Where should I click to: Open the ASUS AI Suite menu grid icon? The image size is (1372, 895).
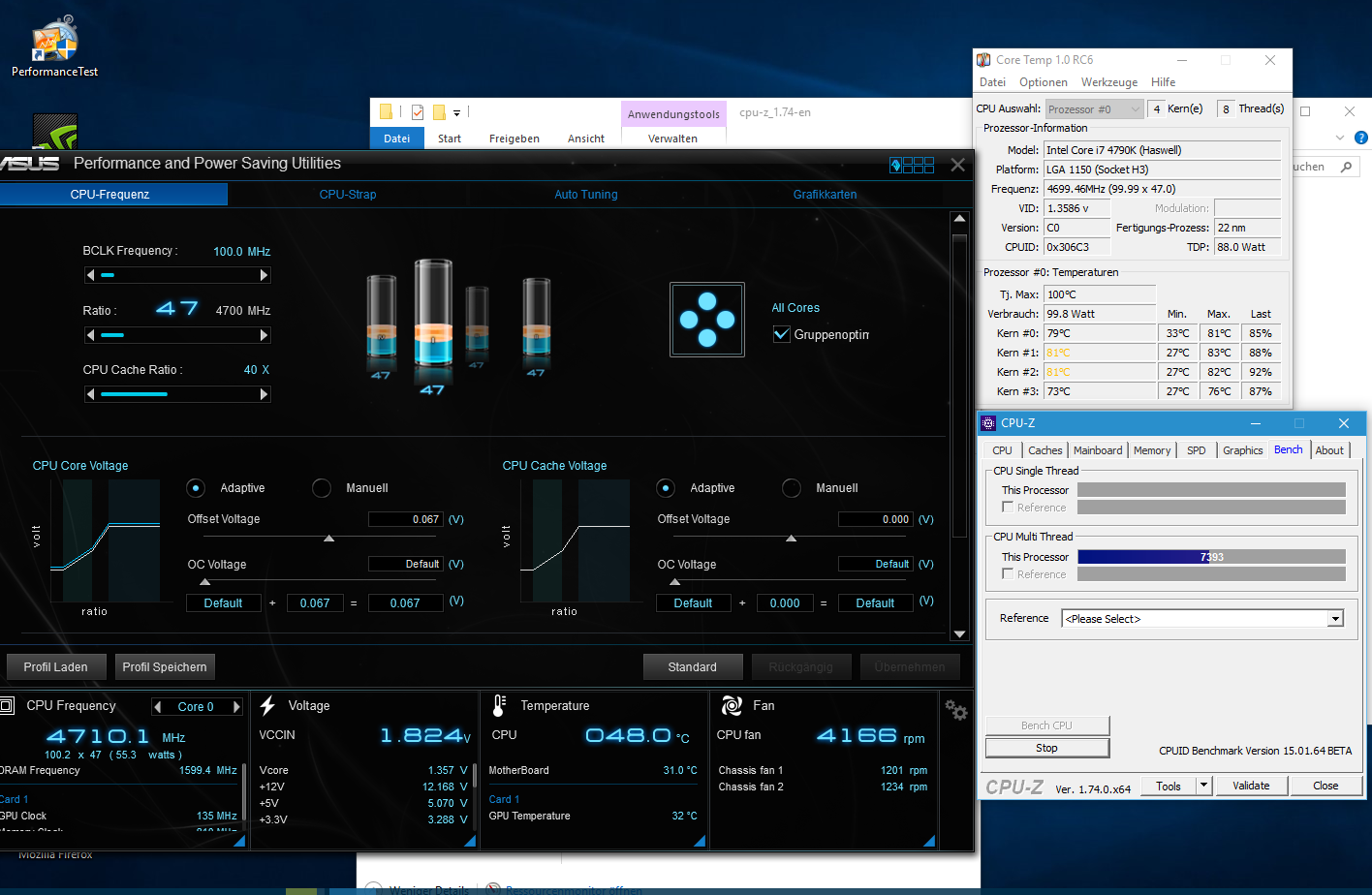click(x=912, y=165)
